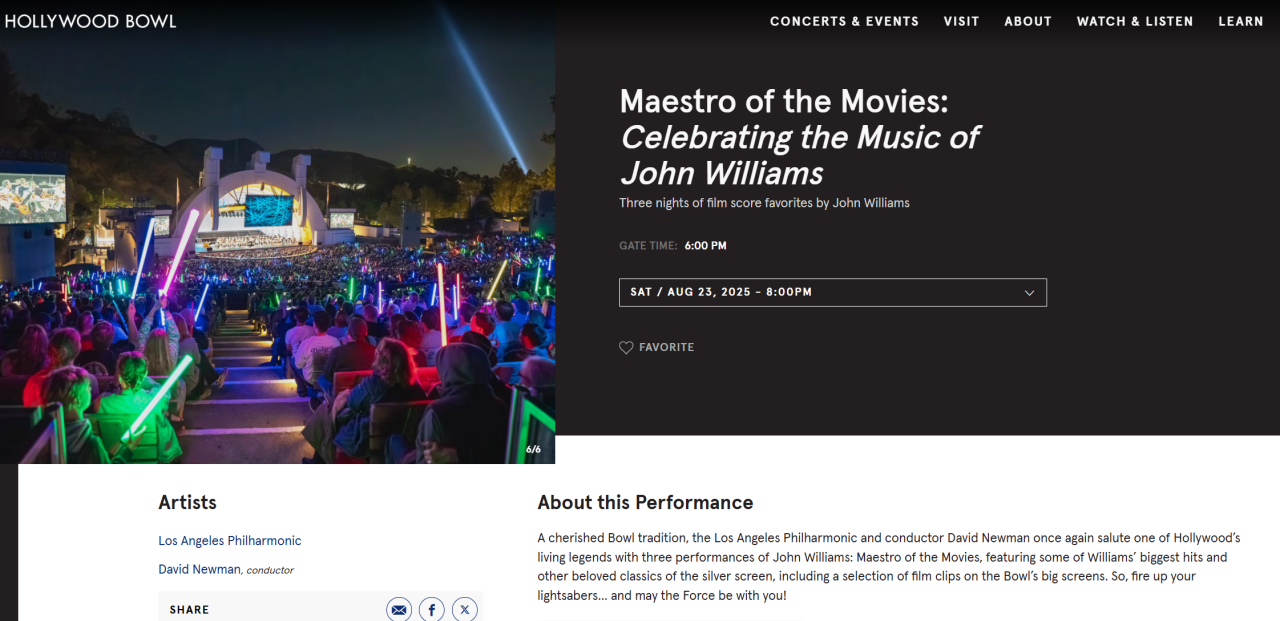Open the Learn navigation item
Viewport: 1280px width, 621px height.
click(x=1240, y=21)
